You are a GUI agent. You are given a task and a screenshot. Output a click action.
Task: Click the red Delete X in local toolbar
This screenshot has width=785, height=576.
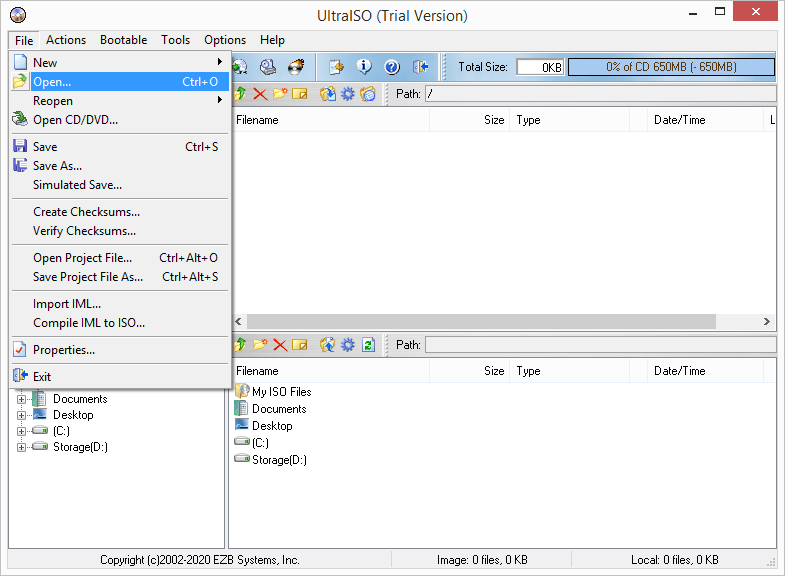280,345
